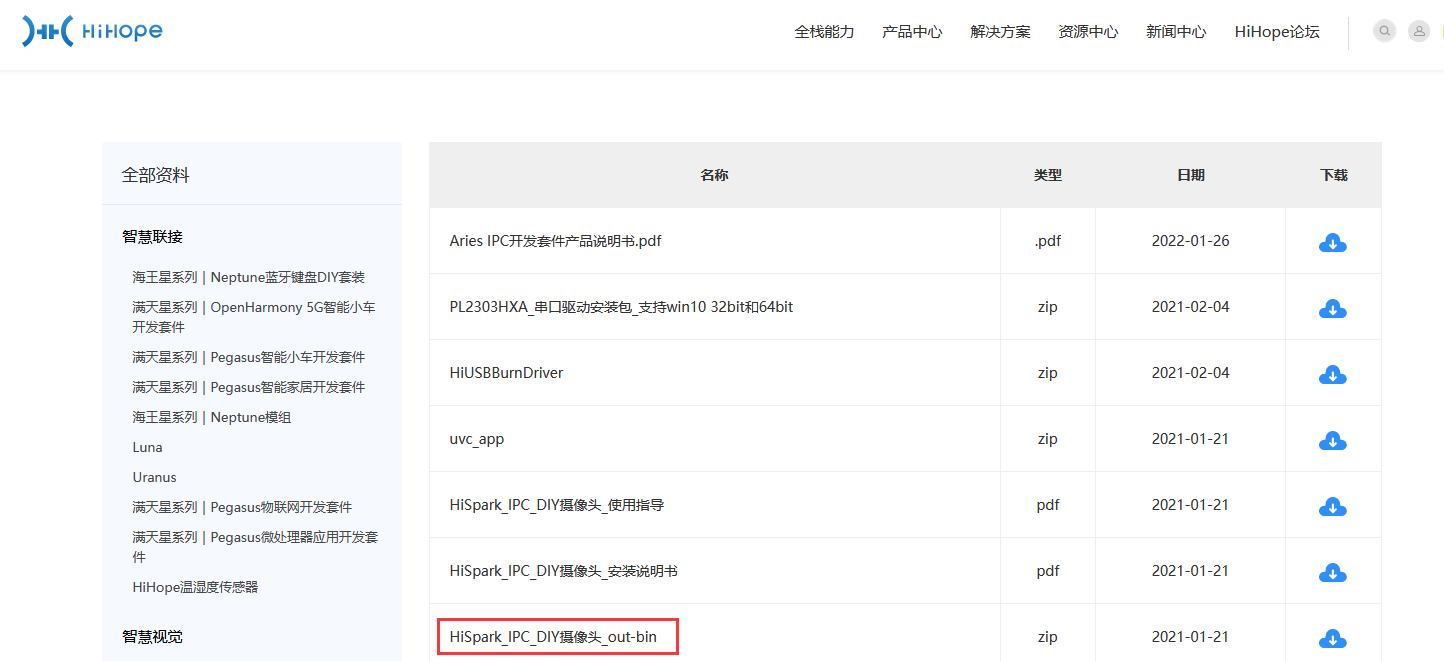Screen dimensions: 1444x661
Task: Click type zip in uvc_app row
Action: (x=1048, y=439)
